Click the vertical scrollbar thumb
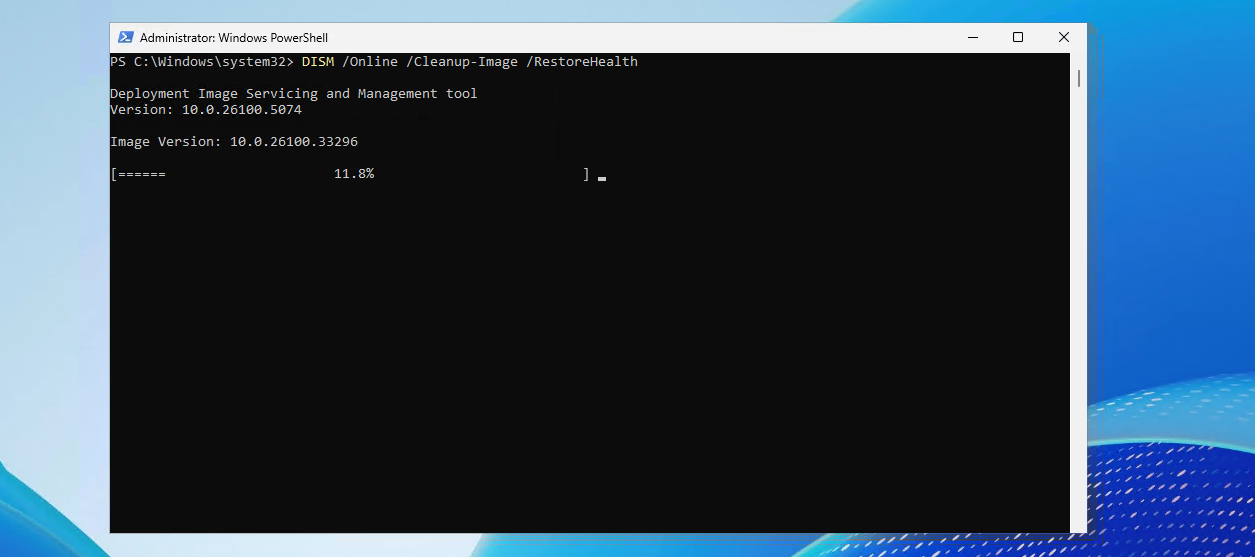The image size is (1255, 557). pyautogui.click(x=1079, y=78)
